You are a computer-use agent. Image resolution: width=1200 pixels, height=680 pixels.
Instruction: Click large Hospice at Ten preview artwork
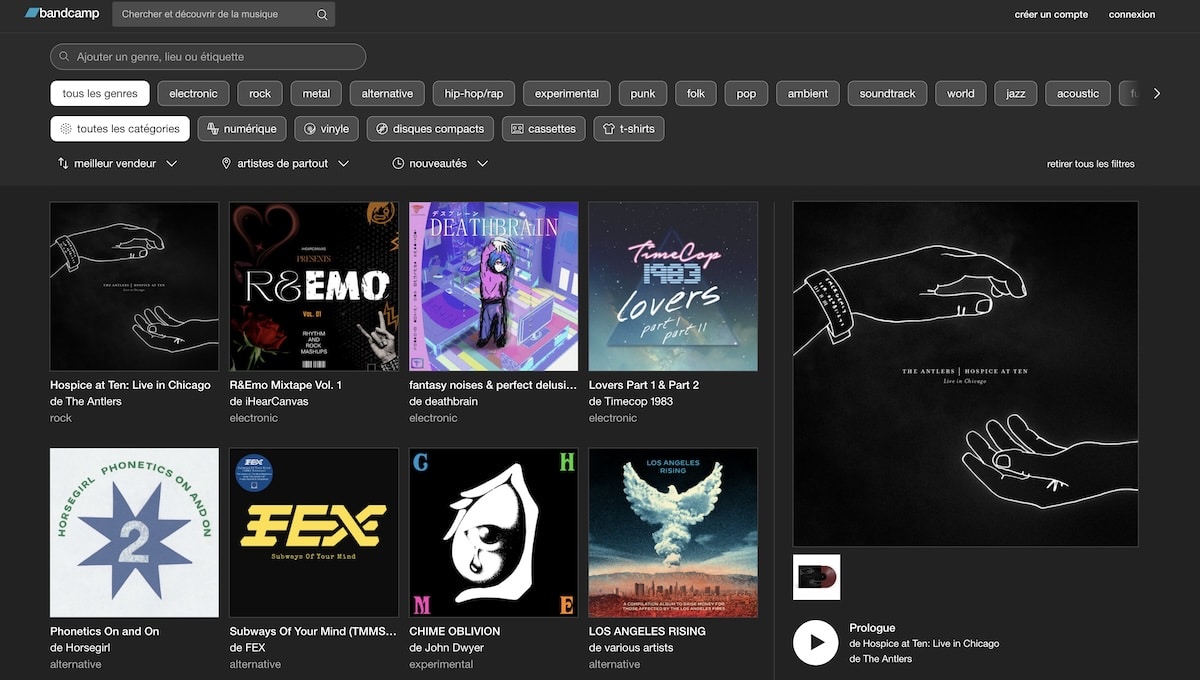(965, 374)
